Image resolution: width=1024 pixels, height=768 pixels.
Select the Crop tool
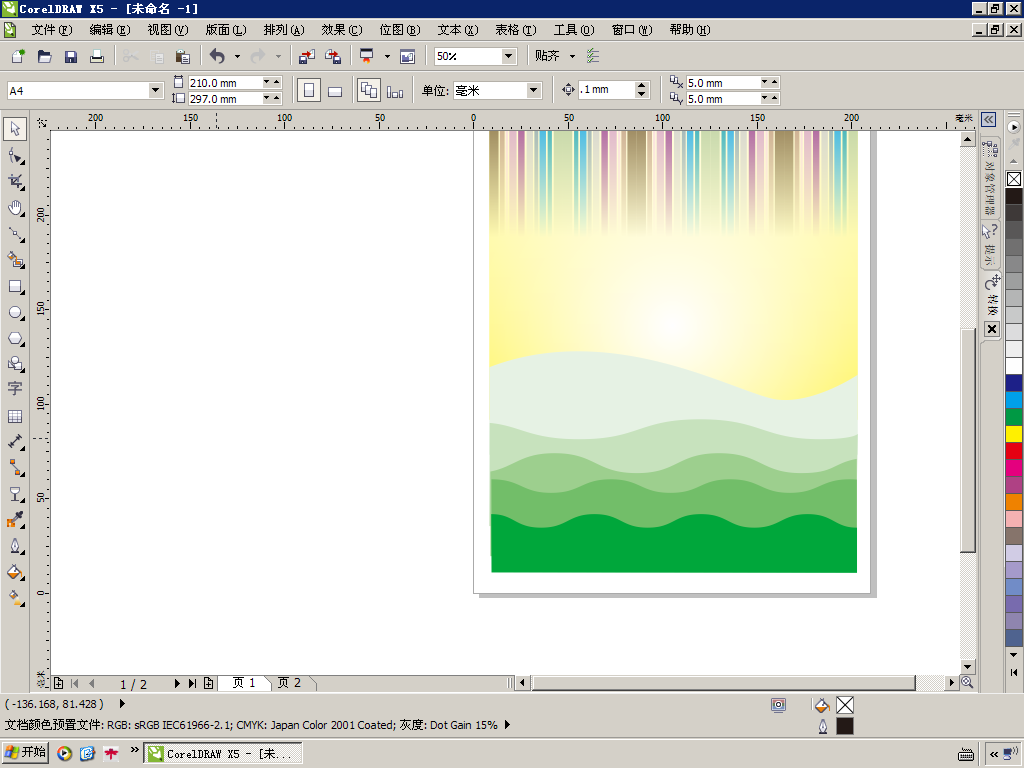15,182
